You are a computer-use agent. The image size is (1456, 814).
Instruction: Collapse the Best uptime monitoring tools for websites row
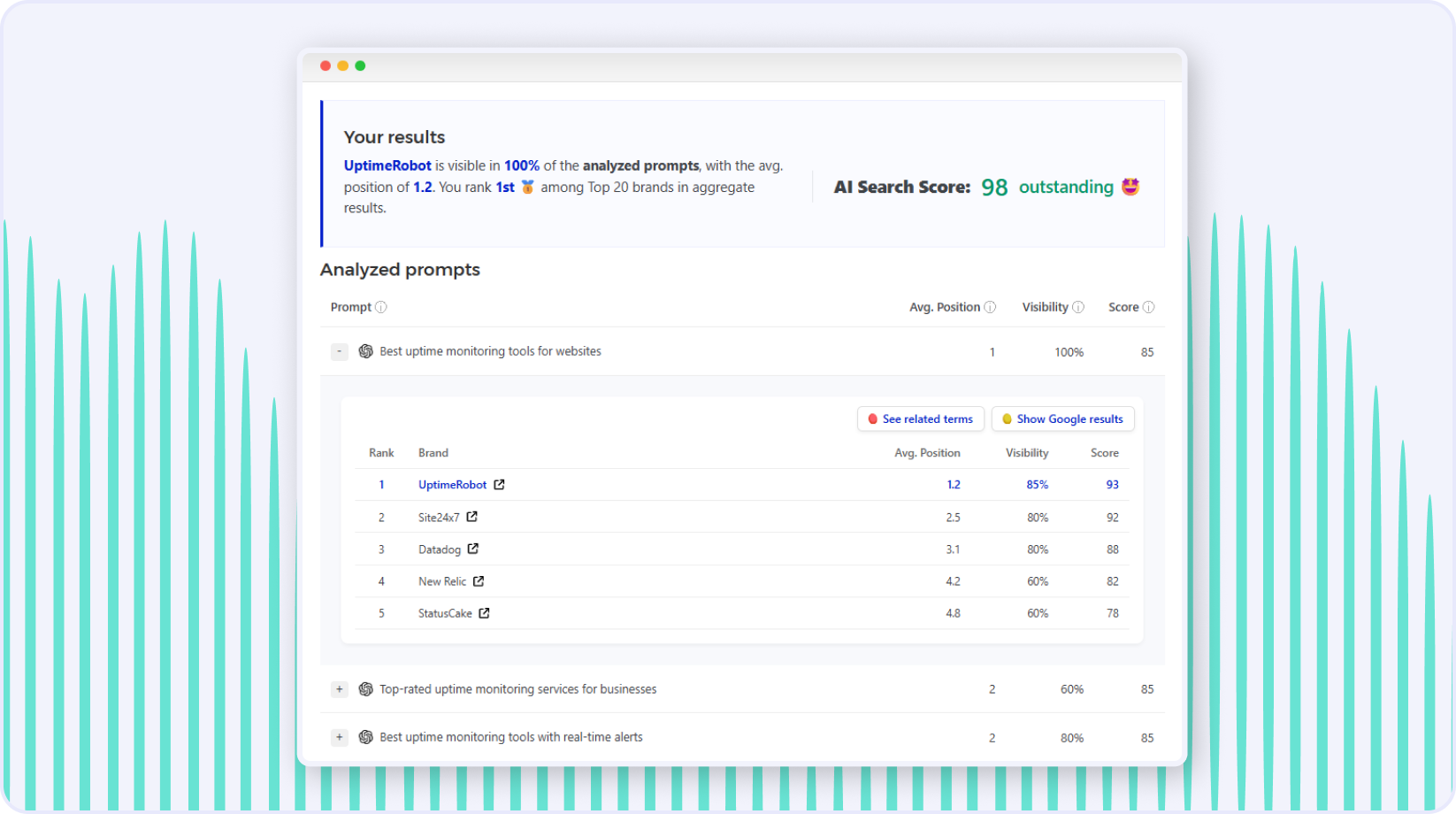pos(339,351)
